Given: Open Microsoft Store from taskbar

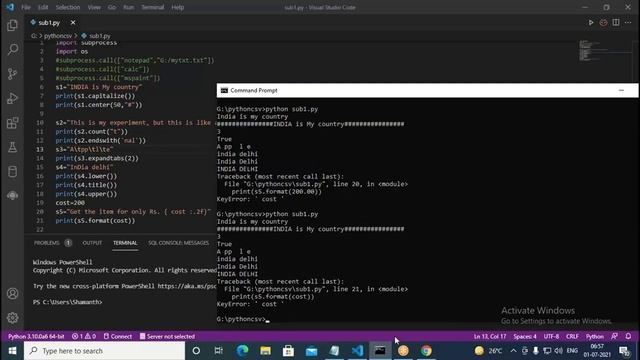Looking at the screenshot, I should click(288, 351).
